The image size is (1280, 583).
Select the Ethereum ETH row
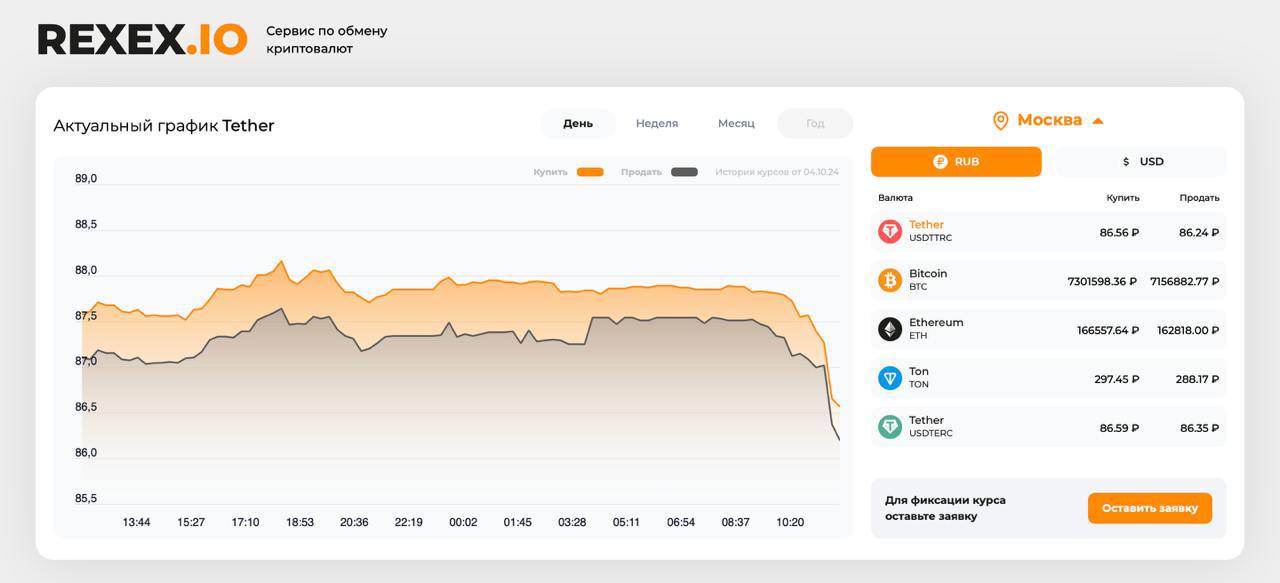1049,329
